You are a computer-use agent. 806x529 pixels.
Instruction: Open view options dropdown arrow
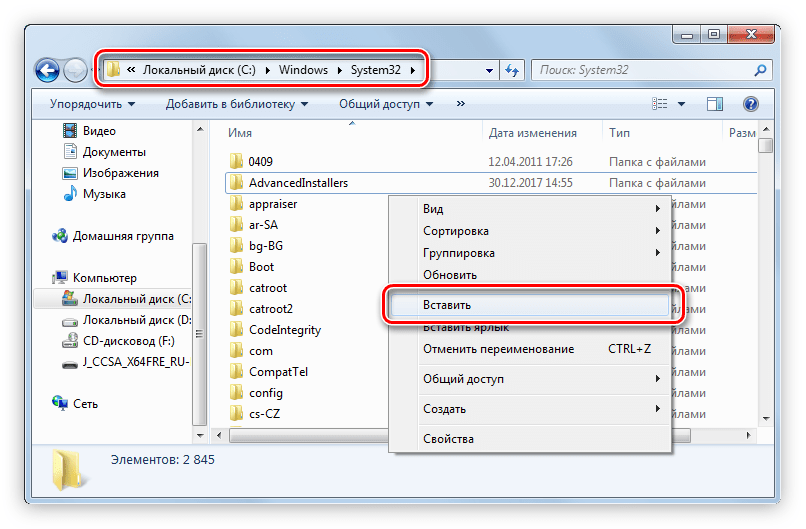pos(681,104)
